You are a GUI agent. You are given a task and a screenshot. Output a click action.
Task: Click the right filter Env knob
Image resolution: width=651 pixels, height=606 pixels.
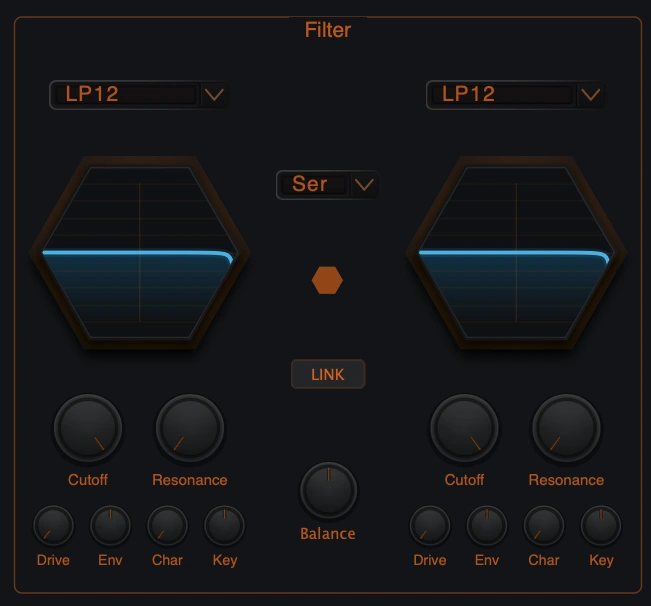(x=487, y=525)
